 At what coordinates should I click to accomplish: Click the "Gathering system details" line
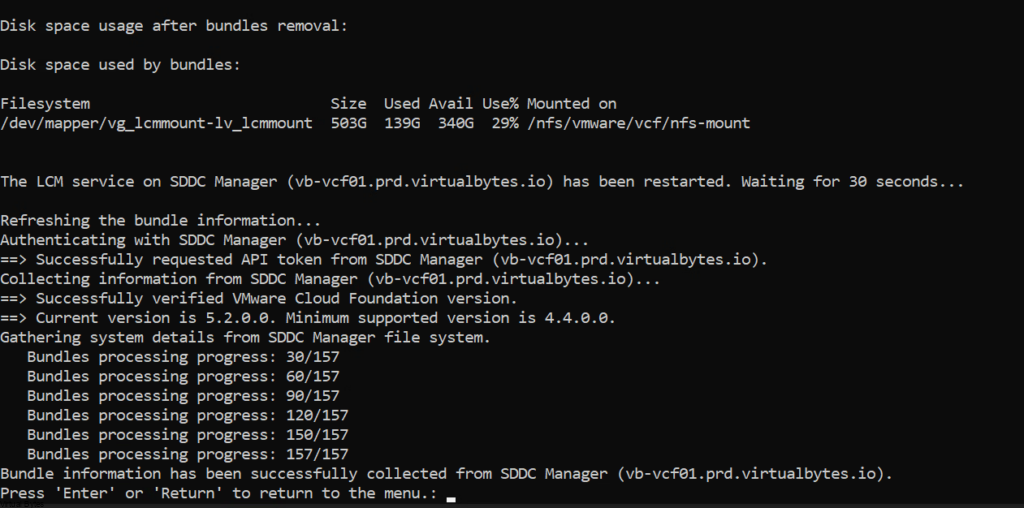(x=246, y=338)
